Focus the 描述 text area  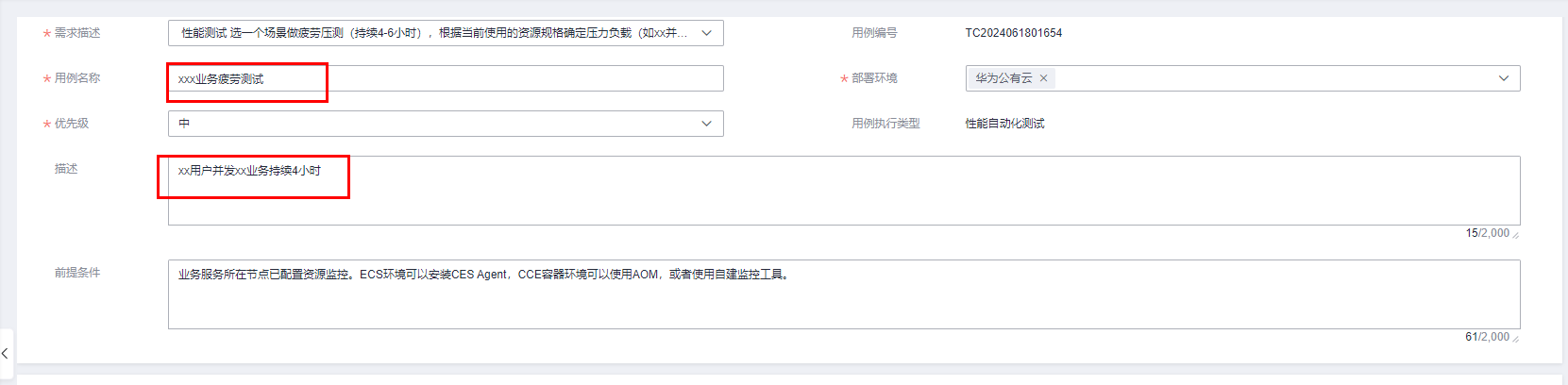point(844,191)
